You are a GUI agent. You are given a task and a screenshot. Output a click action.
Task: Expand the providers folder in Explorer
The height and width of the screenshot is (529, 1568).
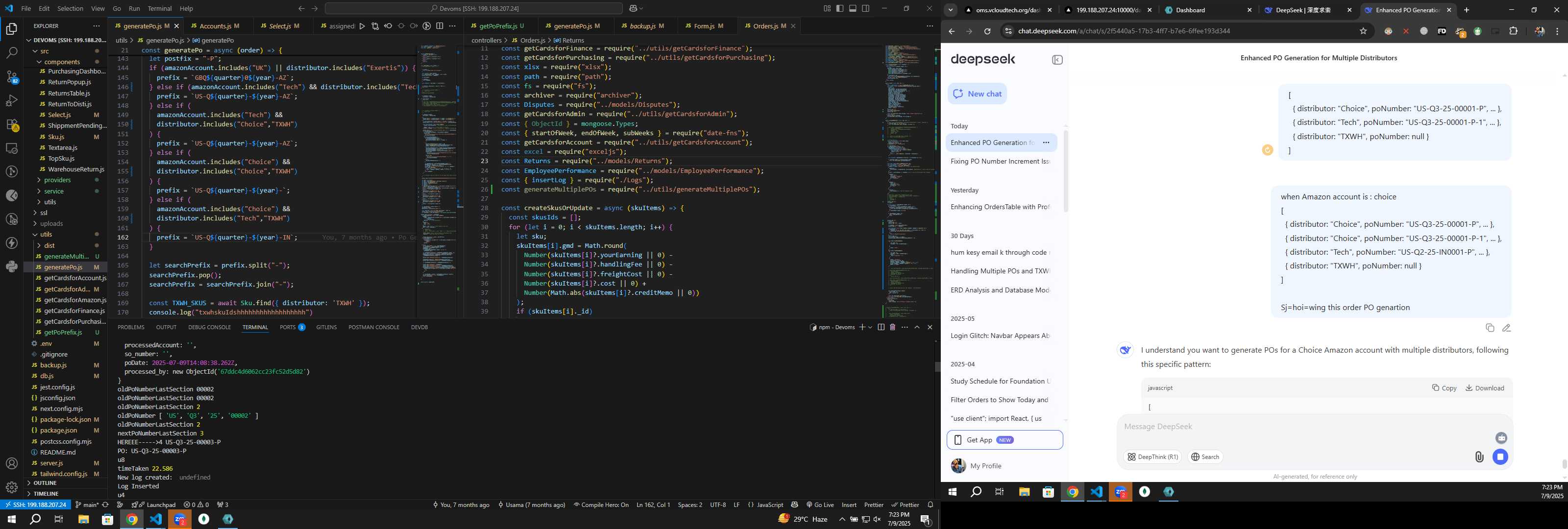[x=40, y=180]
